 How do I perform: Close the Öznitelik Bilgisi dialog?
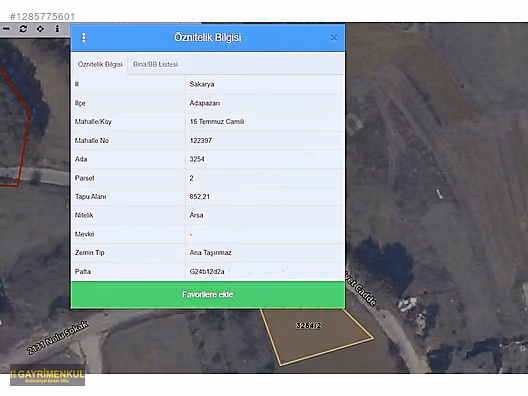pyautogui.click(x=333, y=38)
